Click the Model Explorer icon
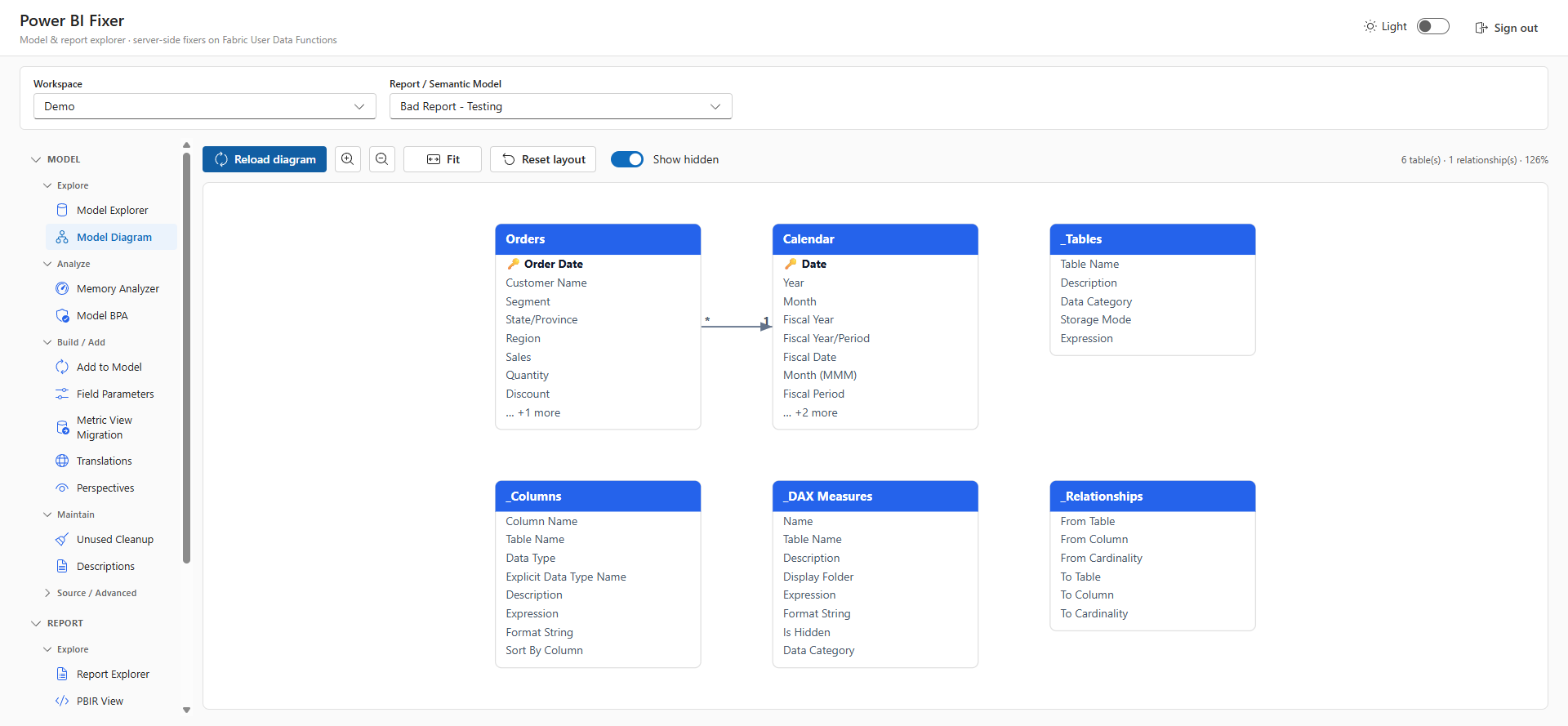Screen dimensions: 1568x726 pyautogui.click(x=62, y=210)
